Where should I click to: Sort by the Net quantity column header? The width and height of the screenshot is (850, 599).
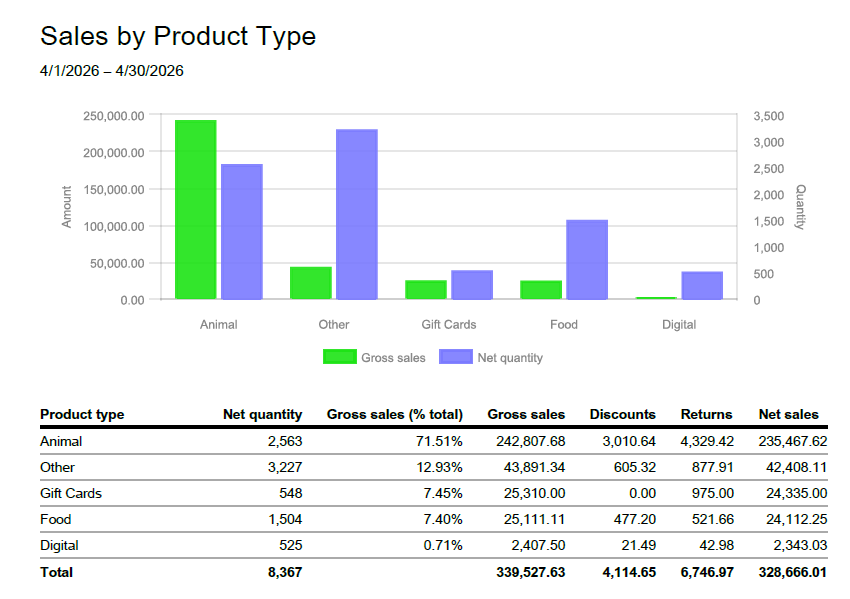[262, 414]
